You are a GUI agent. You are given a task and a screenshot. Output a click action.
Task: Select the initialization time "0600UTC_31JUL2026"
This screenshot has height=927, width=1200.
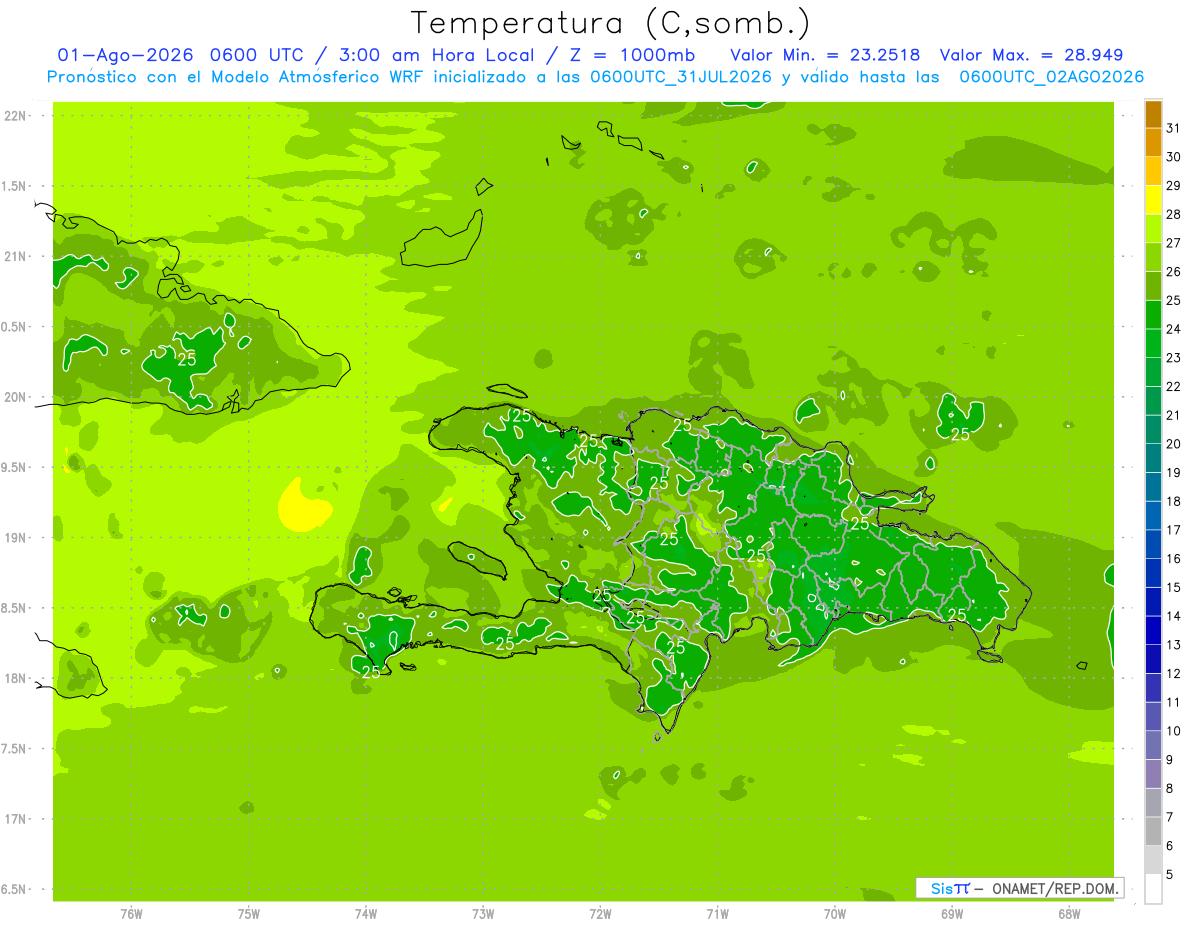680,77
